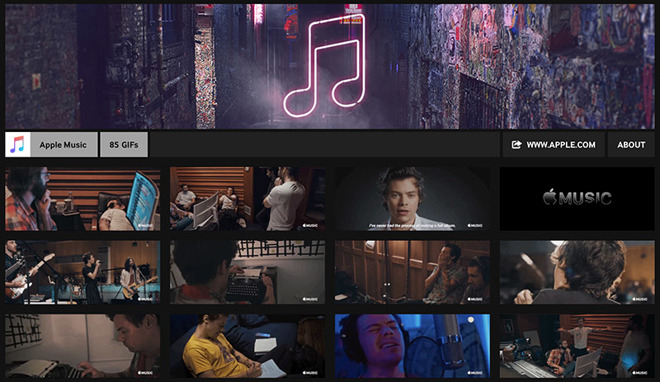Click the share arrow icon beside WWW.APPLE.COM
Screen dimensions: 660x382
pos(516,145)
